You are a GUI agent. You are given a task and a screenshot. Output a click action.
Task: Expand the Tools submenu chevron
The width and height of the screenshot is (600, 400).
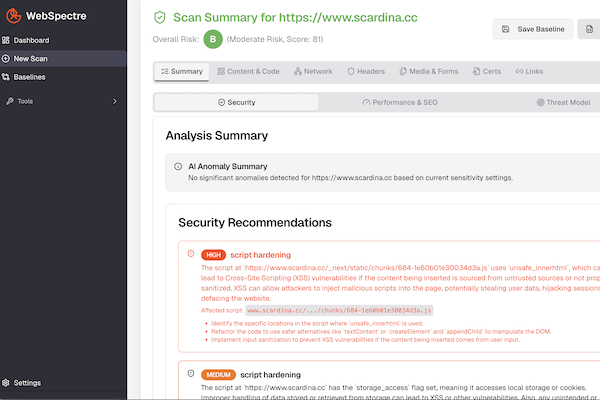coord(115,101)
